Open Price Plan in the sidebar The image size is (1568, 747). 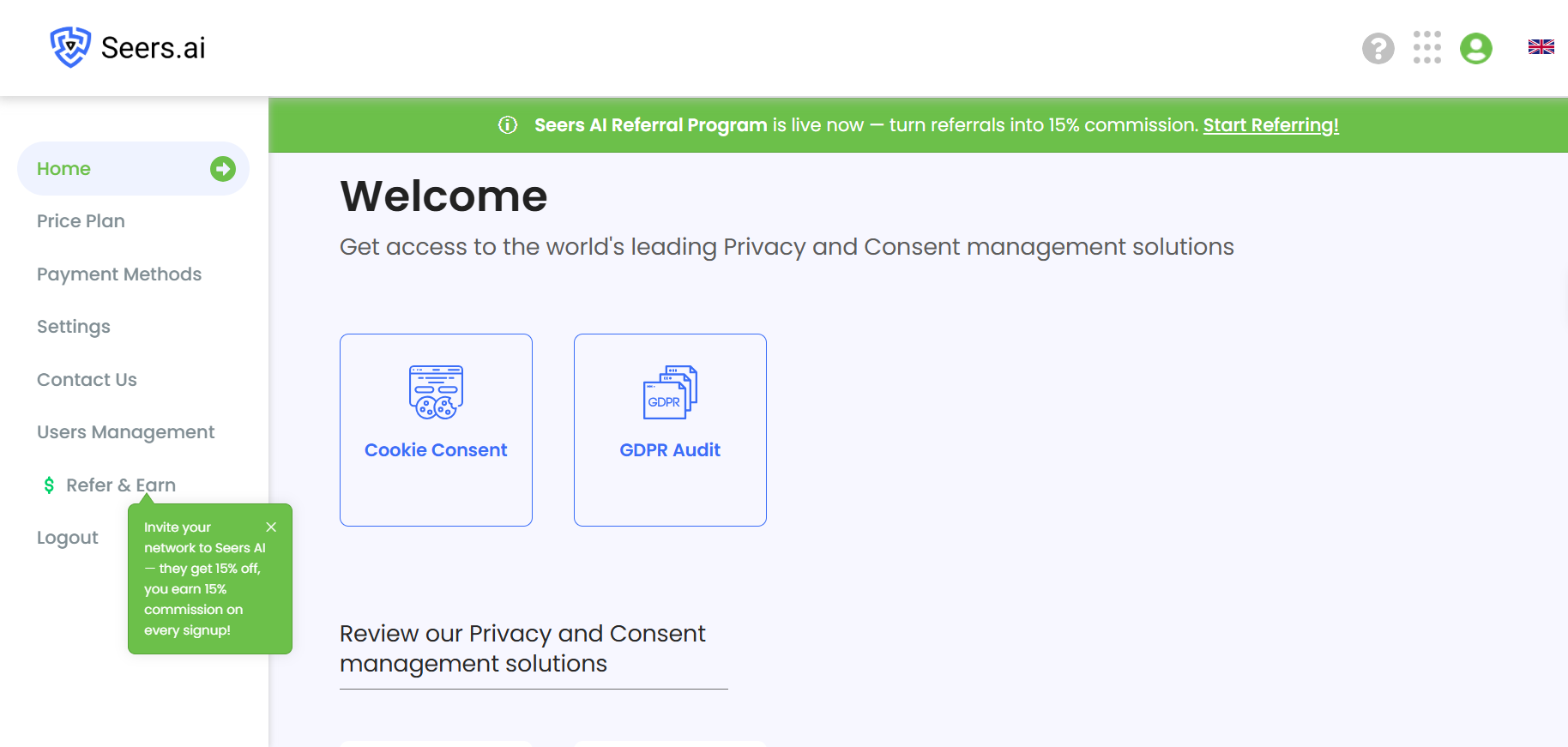coord(81,221)
